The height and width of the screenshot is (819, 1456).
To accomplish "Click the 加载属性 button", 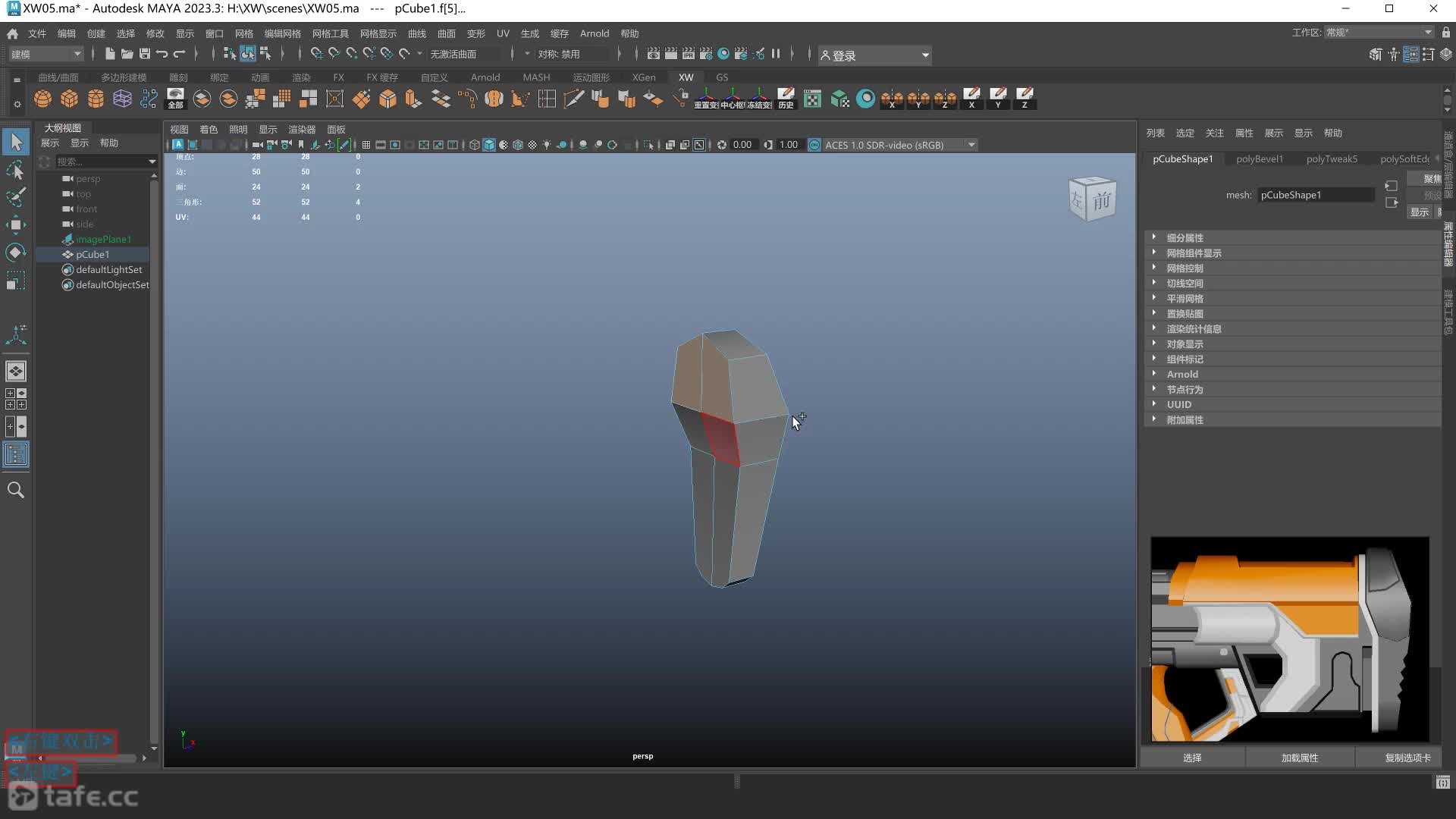I will 1300,758.
